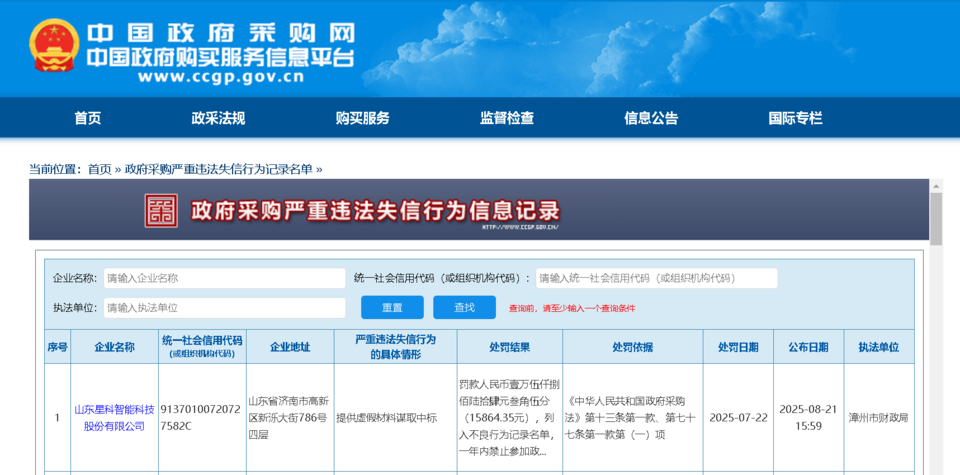Image resolution: width=960 pixels, height=475 pixels.
Task: Open the 信息公告 navigation item
Action: click(651, 118)
